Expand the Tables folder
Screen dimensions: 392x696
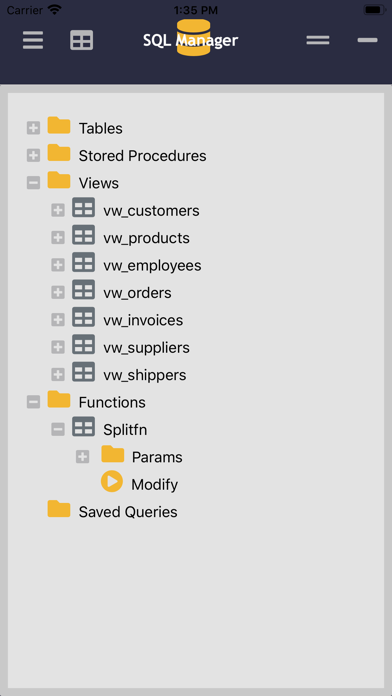pyautogui.click(x=33, y=128)
